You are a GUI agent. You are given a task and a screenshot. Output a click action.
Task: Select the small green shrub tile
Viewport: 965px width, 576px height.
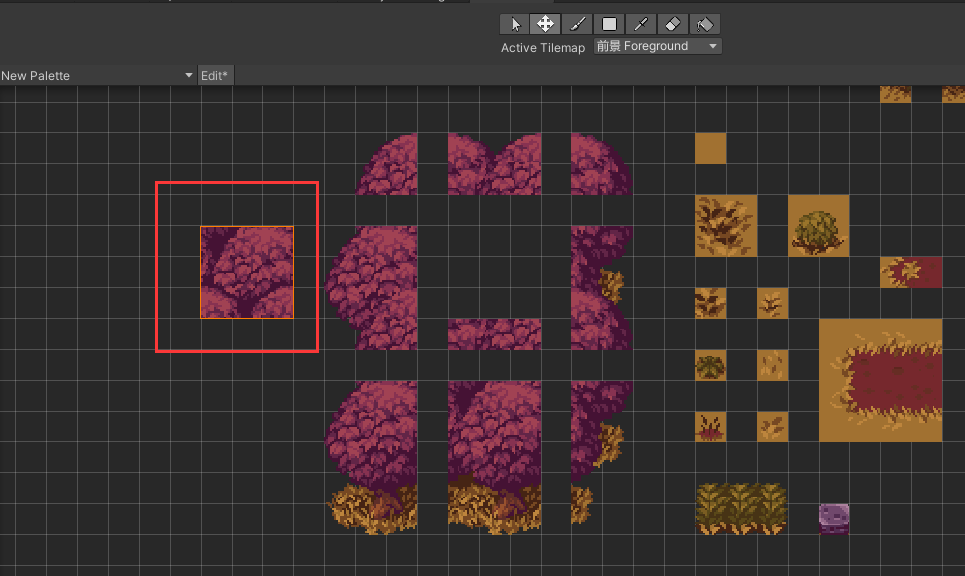(x=710, y=365)
